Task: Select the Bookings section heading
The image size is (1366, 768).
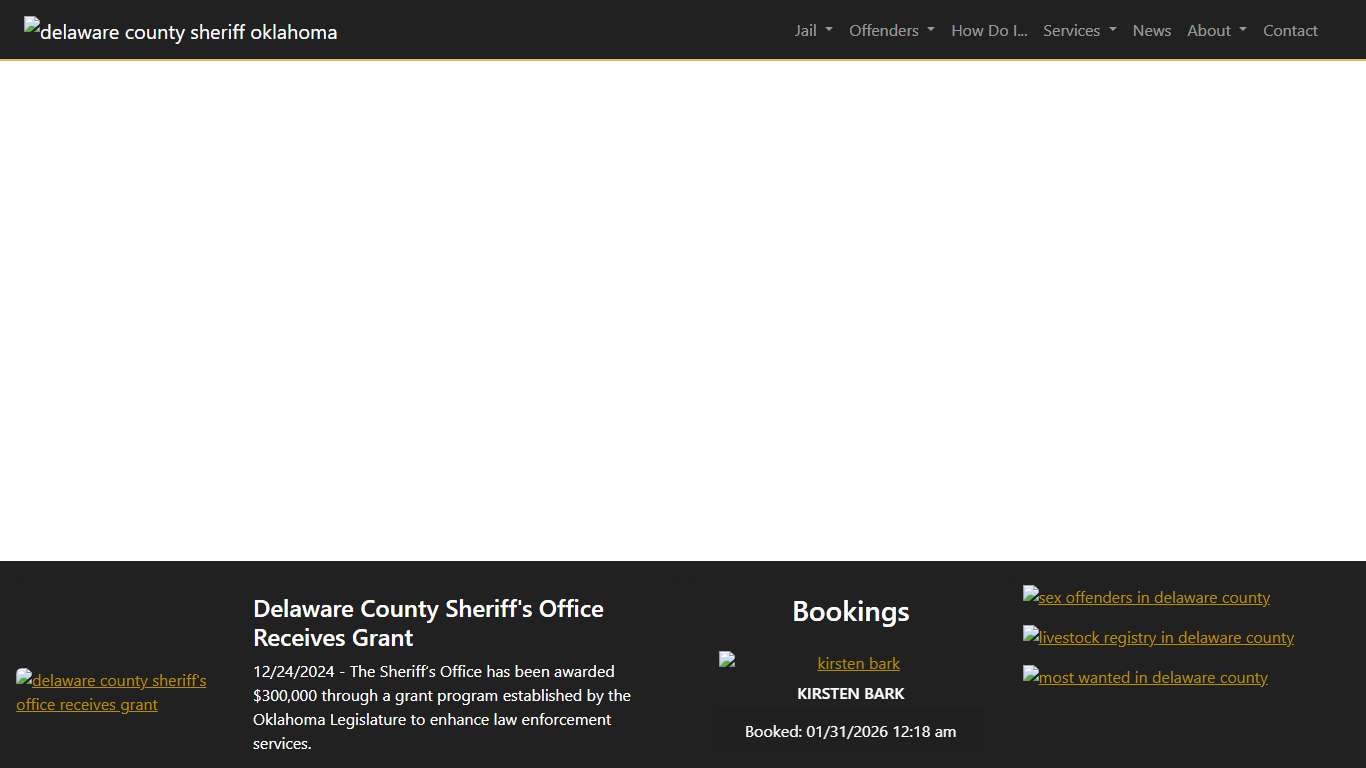Action: (x=850, y=611)
